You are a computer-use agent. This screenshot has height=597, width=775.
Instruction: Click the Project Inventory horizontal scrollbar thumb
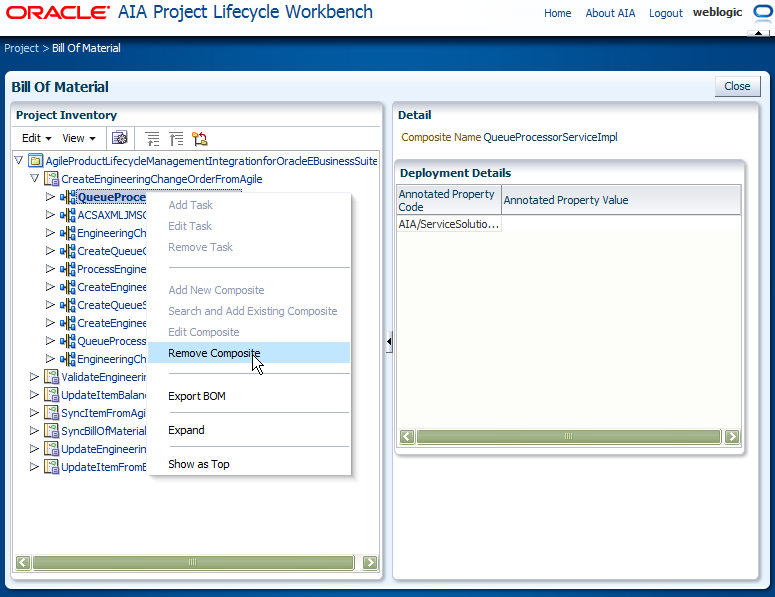click(193, 562)
